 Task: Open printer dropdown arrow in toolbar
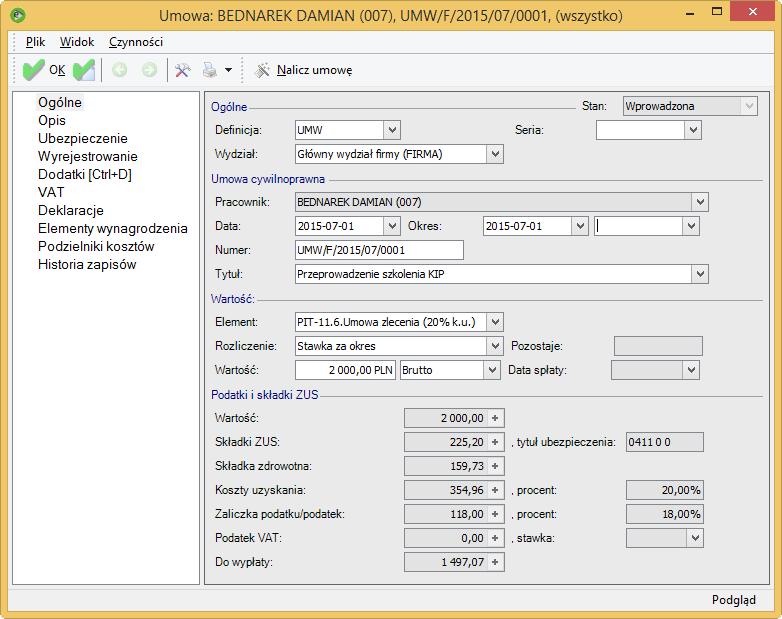click(x=228, y=70)
